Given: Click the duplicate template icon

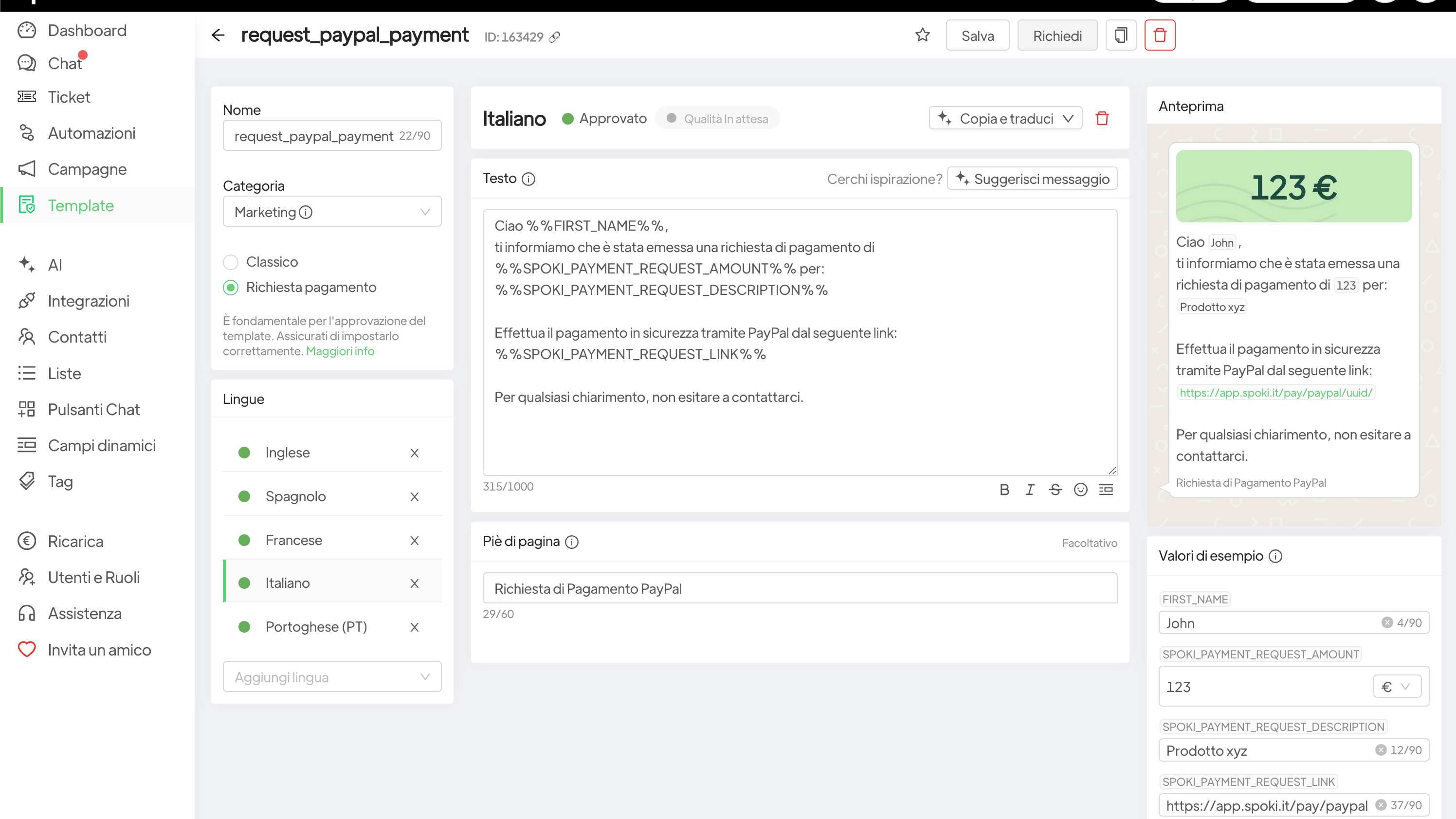Looking at the screenshot, I should click(x=1120, y=35).
